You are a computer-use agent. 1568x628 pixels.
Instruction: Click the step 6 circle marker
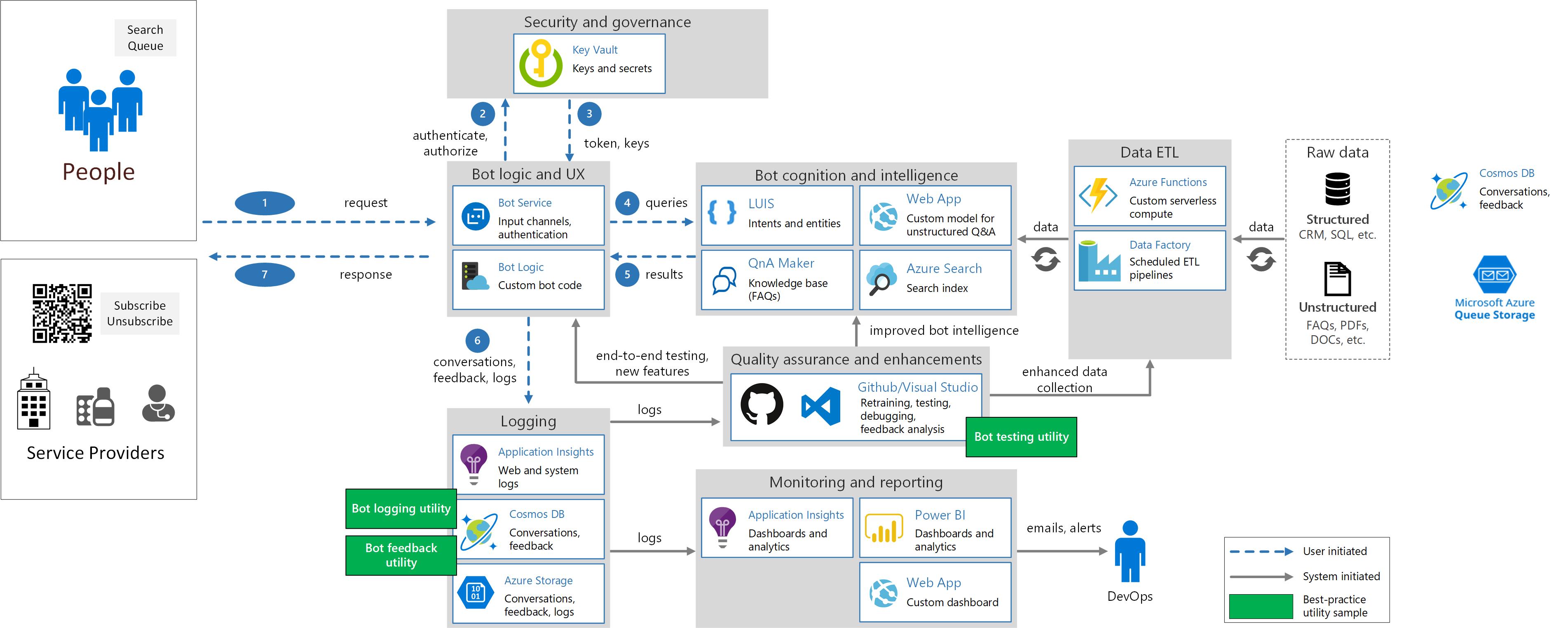click(477, 341)
